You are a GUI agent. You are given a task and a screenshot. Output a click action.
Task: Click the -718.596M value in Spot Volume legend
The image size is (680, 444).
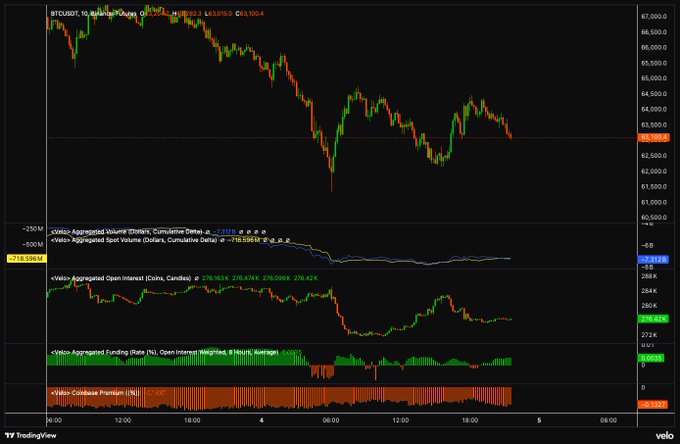244,240
